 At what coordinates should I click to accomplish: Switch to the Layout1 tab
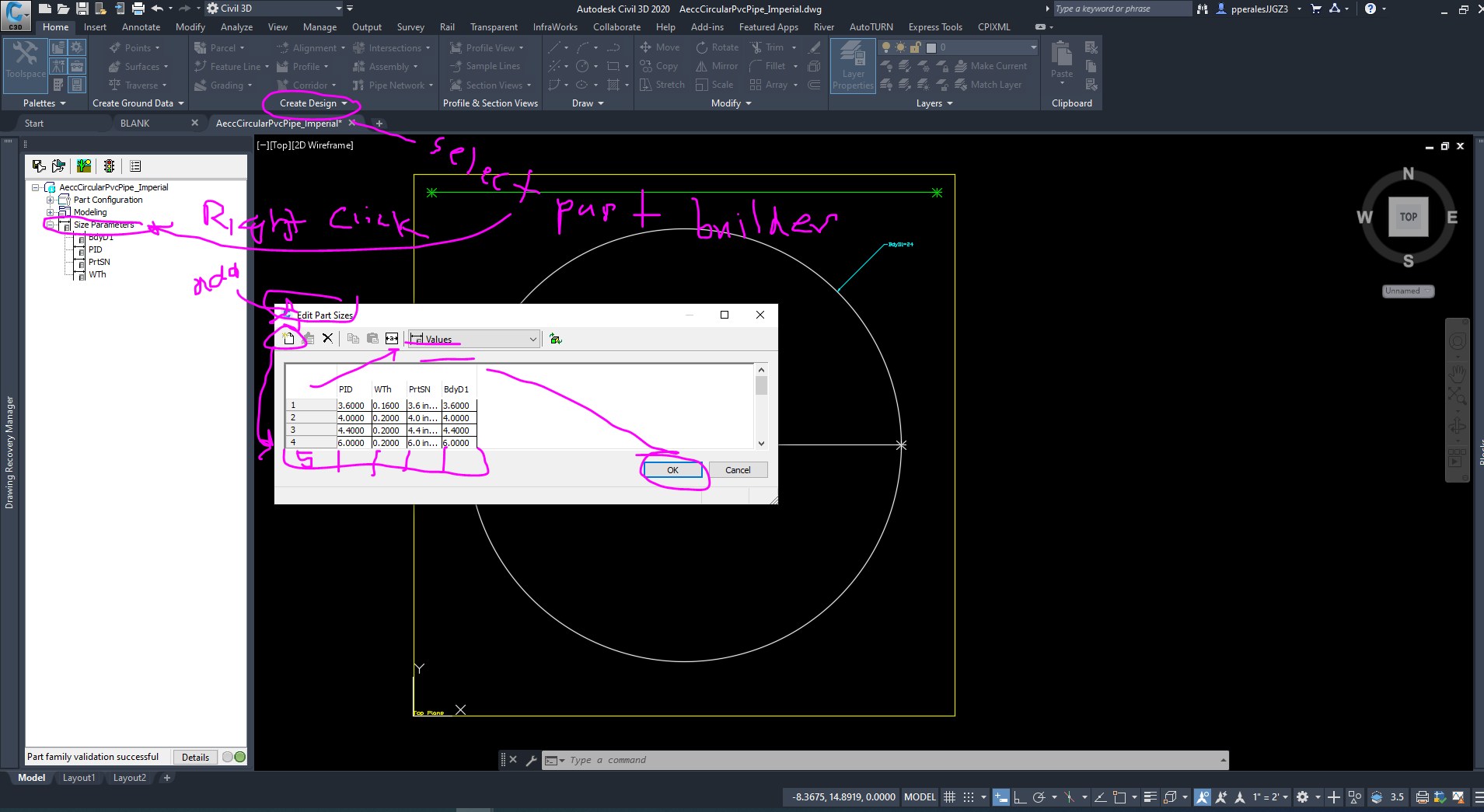[79, 778]
